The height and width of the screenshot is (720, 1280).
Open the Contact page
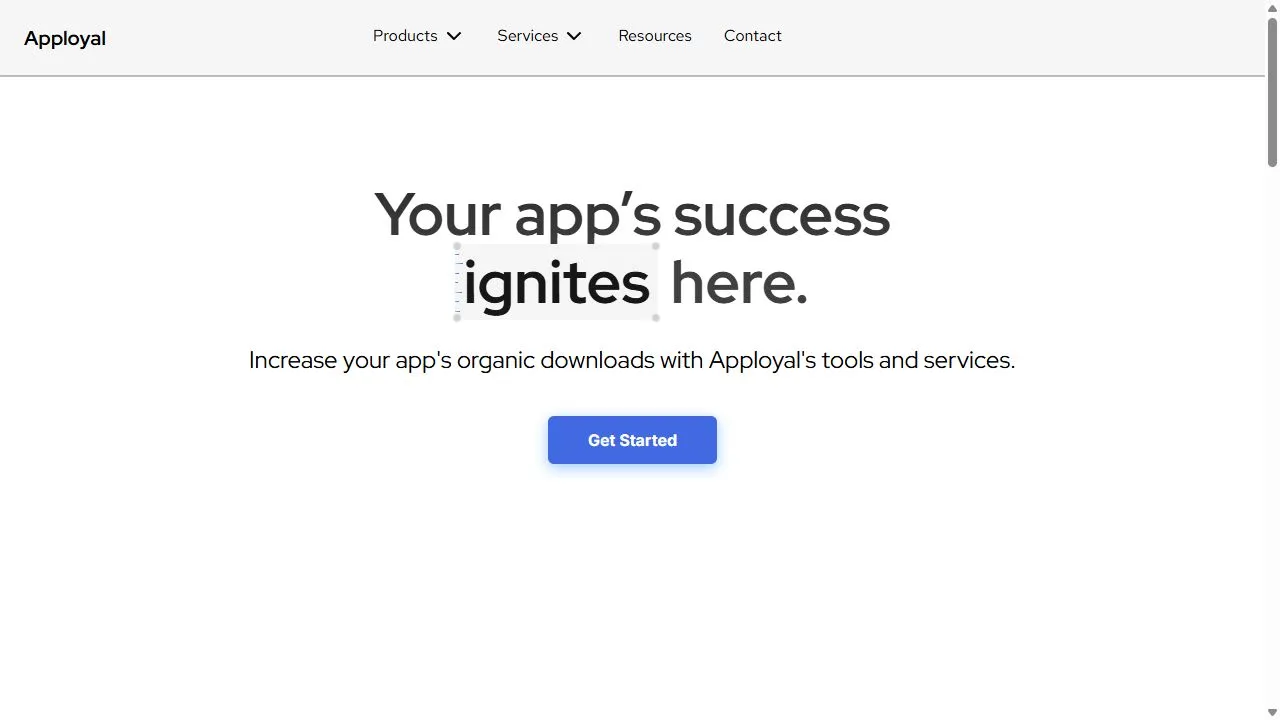(x=753, y=36)
